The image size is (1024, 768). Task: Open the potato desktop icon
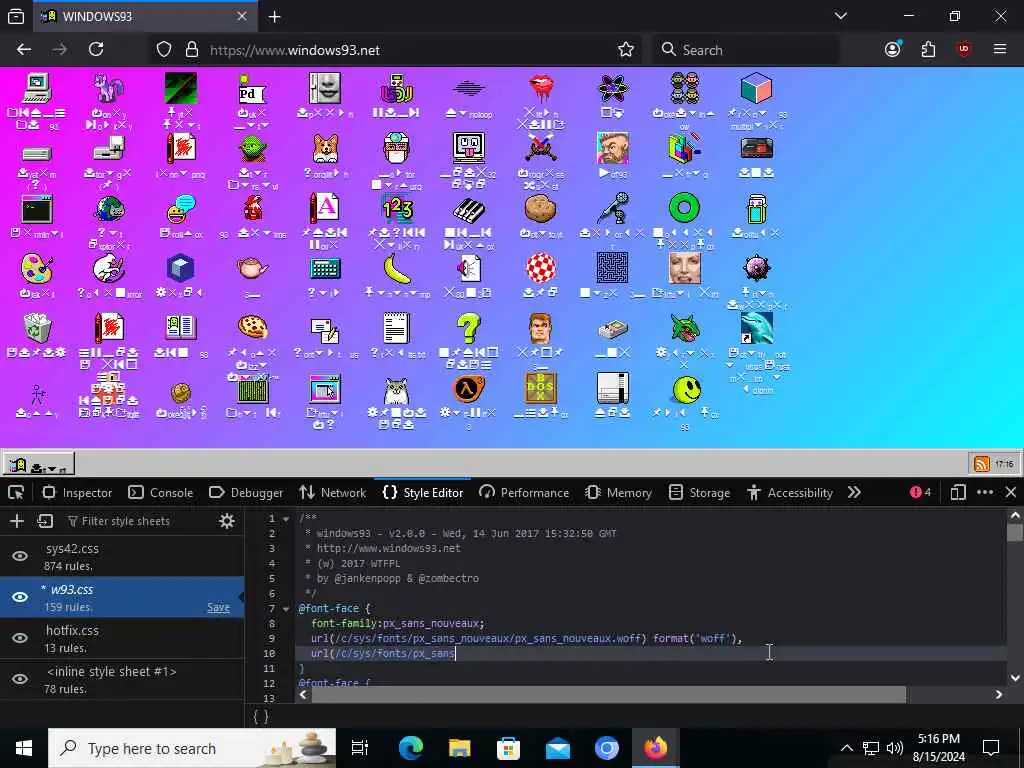coord(541,209)
